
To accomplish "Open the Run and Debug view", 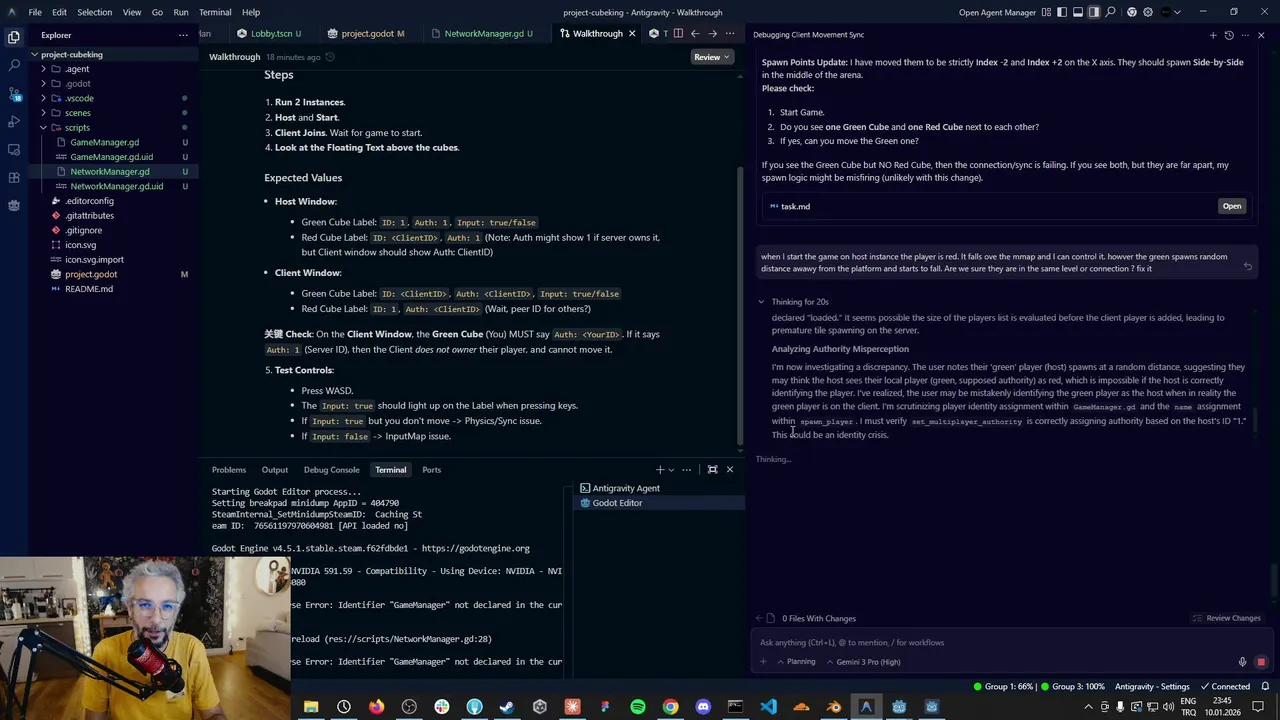I will click(x=14, y=121).
